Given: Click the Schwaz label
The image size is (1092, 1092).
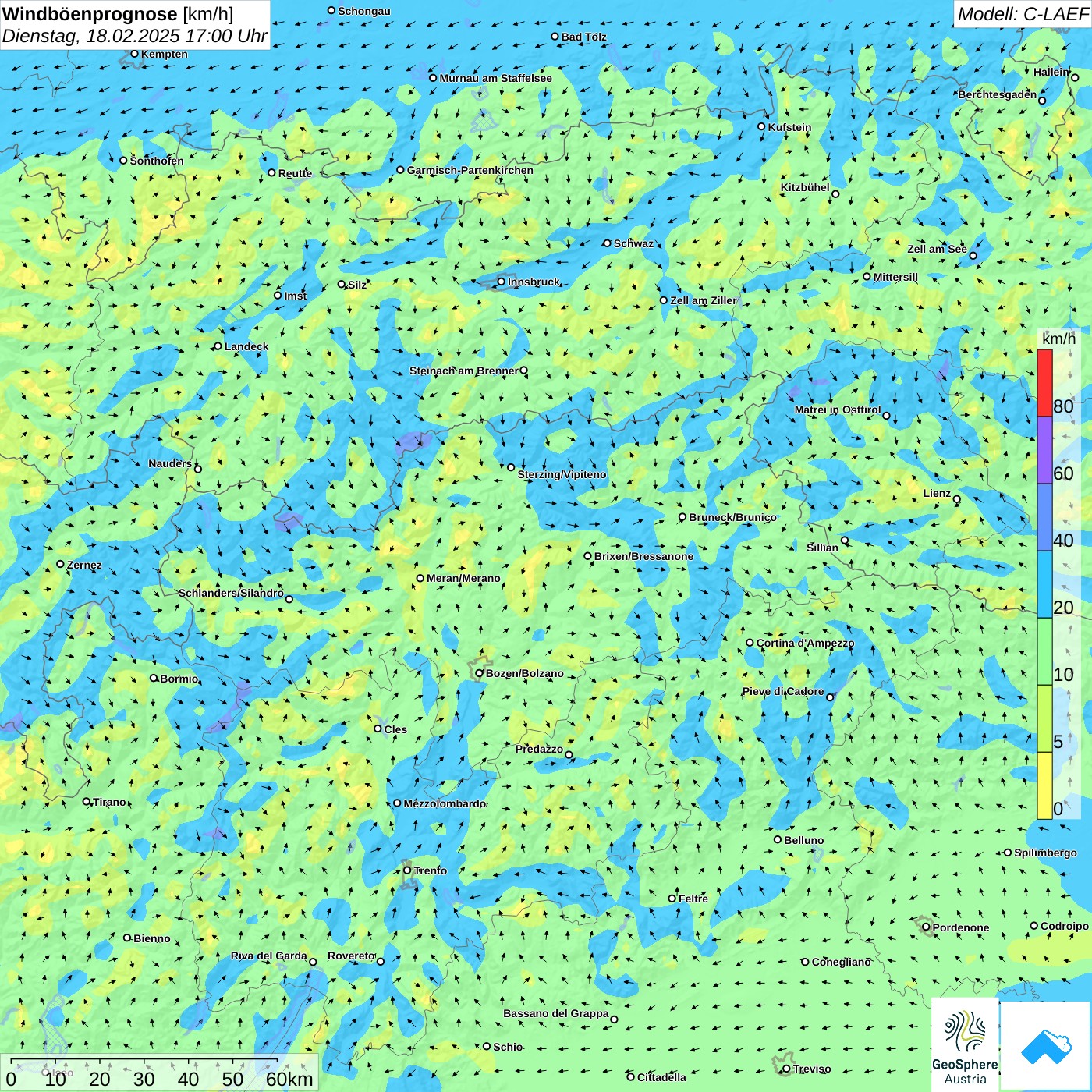Looking at the screenshot, I should click(633, 243).
